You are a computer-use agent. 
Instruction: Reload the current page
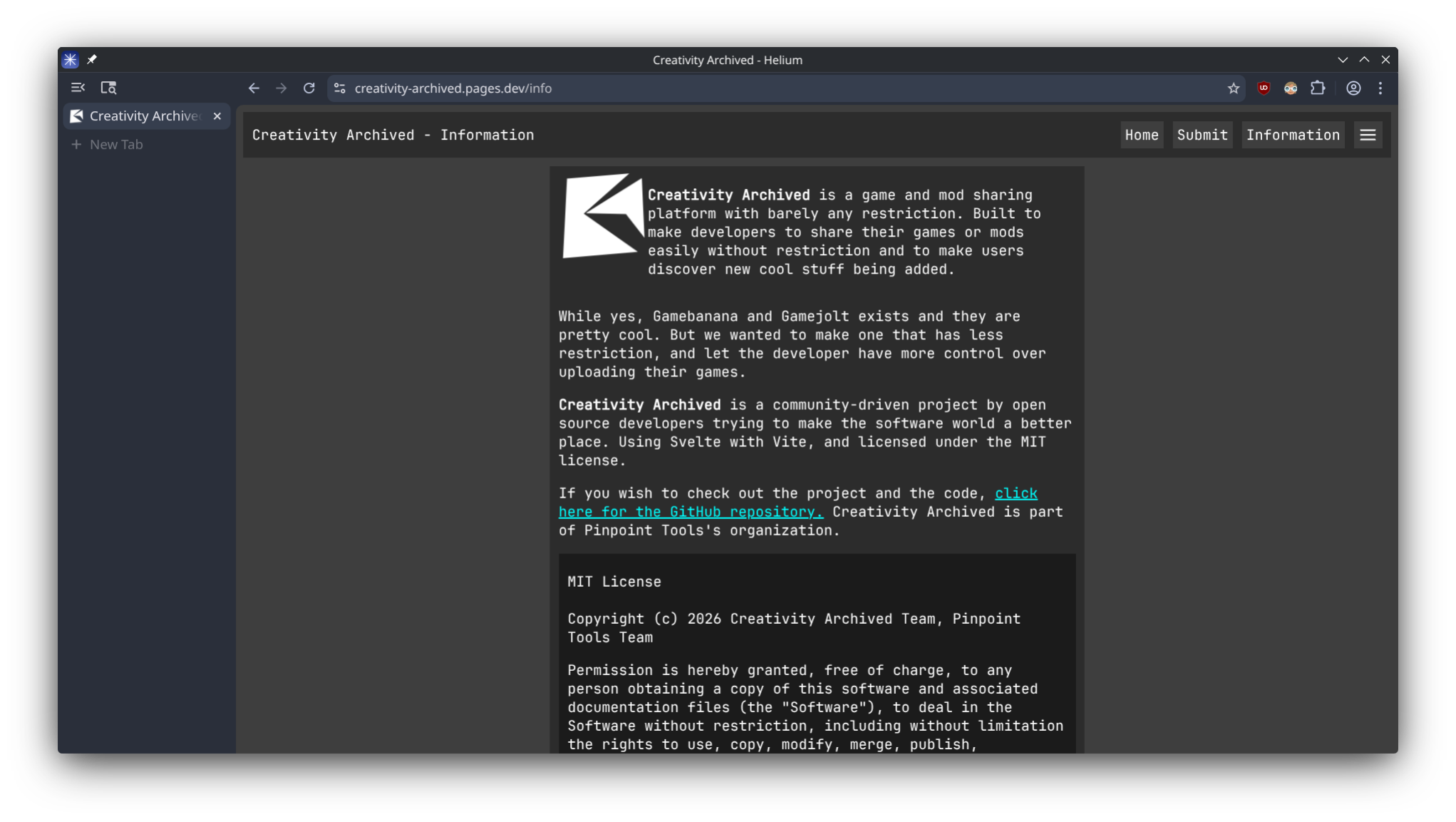coord(309,88)
